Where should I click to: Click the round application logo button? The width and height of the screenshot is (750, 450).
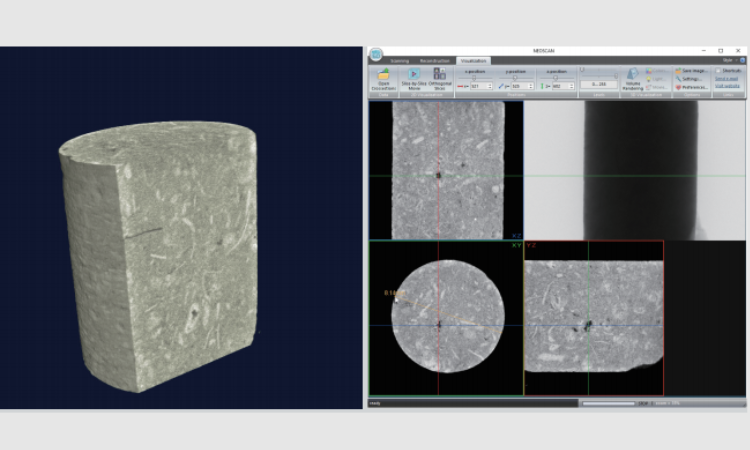click(x=374, y=55)
